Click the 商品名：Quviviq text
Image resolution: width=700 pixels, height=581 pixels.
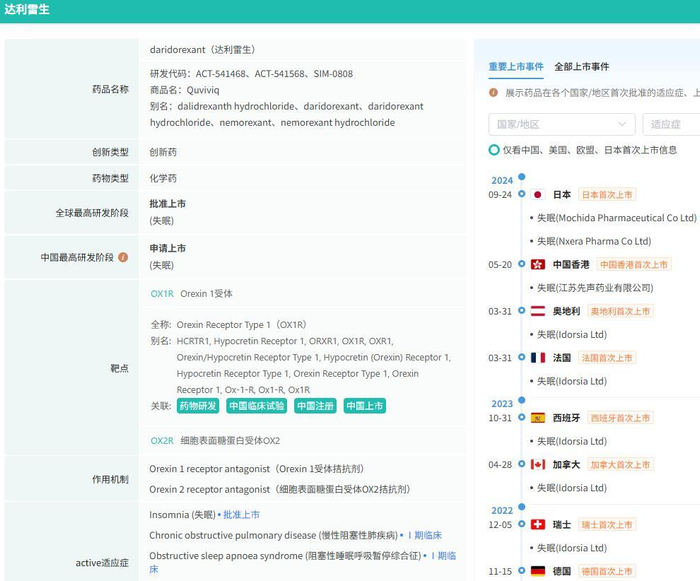pyautogui.click(x=184, y=90)
